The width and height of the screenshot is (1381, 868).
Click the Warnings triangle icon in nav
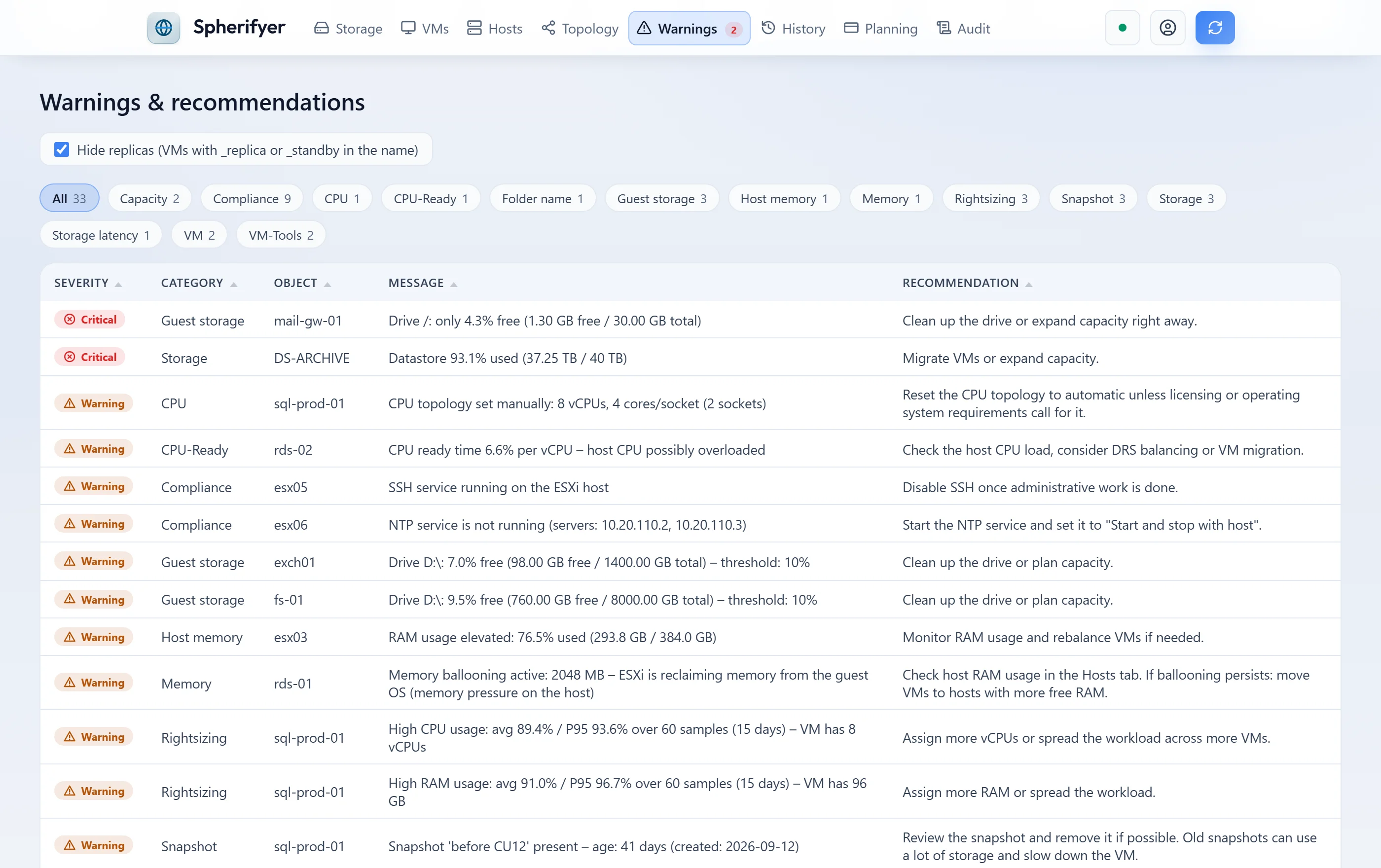644,28
